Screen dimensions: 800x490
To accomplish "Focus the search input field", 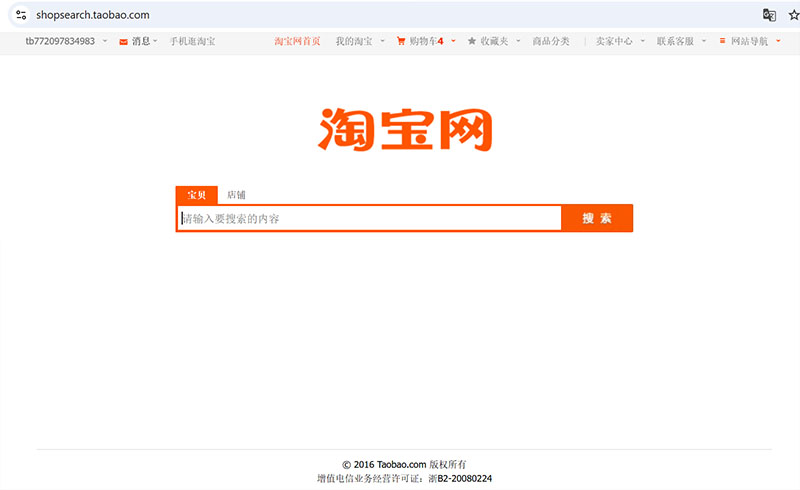I will click(369, 218).
